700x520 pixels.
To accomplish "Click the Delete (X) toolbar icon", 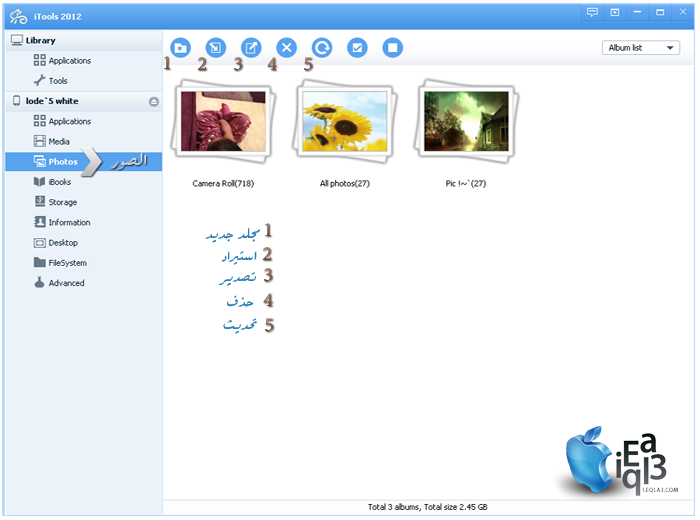I will (286, 47).
